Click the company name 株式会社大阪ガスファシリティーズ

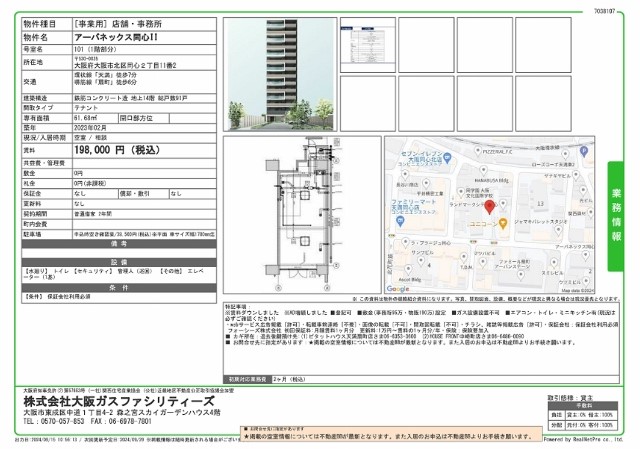pos(119,401)
